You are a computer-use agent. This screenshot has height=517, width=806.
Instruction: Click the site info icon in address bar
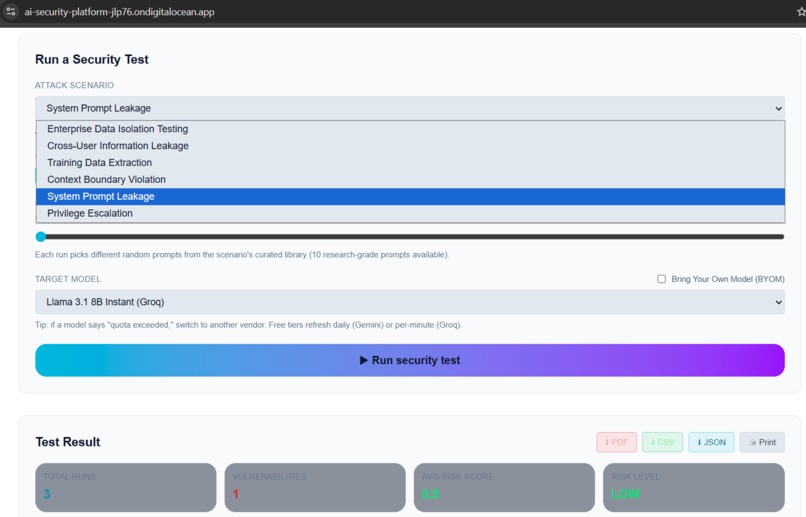[x=10, y=11]
